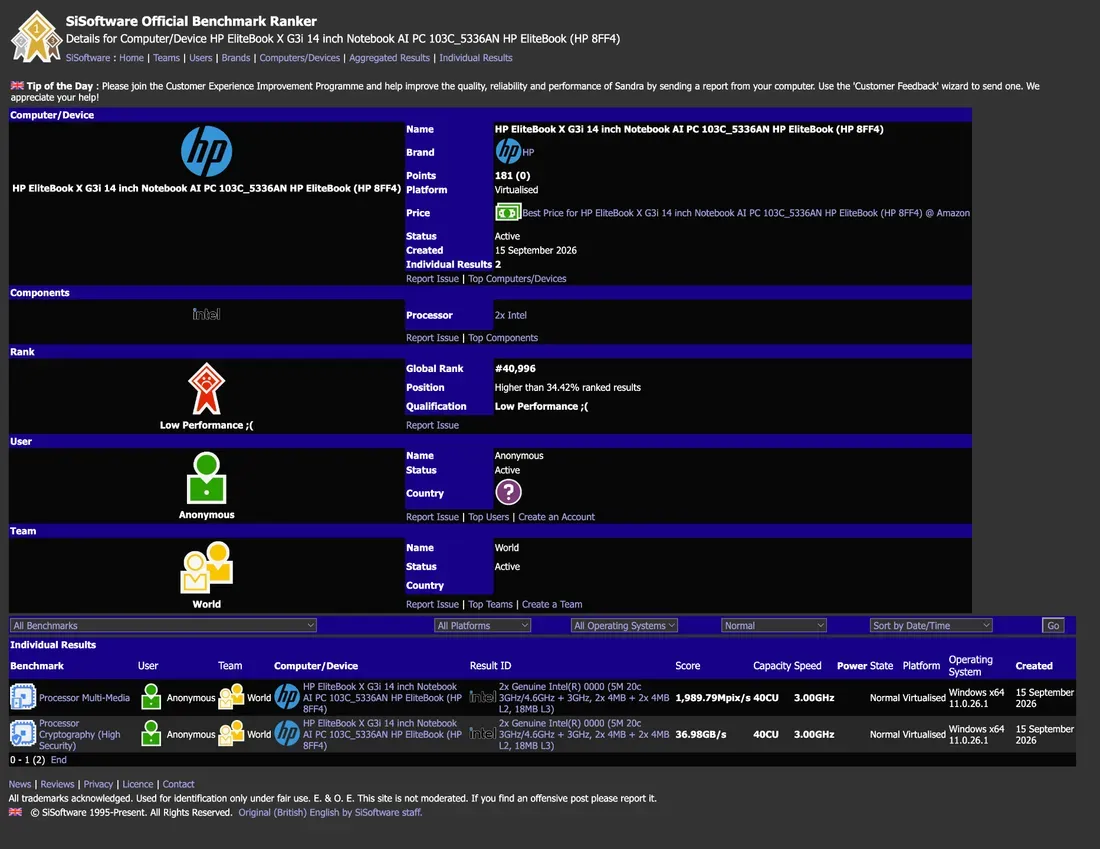The image size is (1100, 849).
Task: Click the 36.98GB/s score value
Action: click(x=701, y=734)
